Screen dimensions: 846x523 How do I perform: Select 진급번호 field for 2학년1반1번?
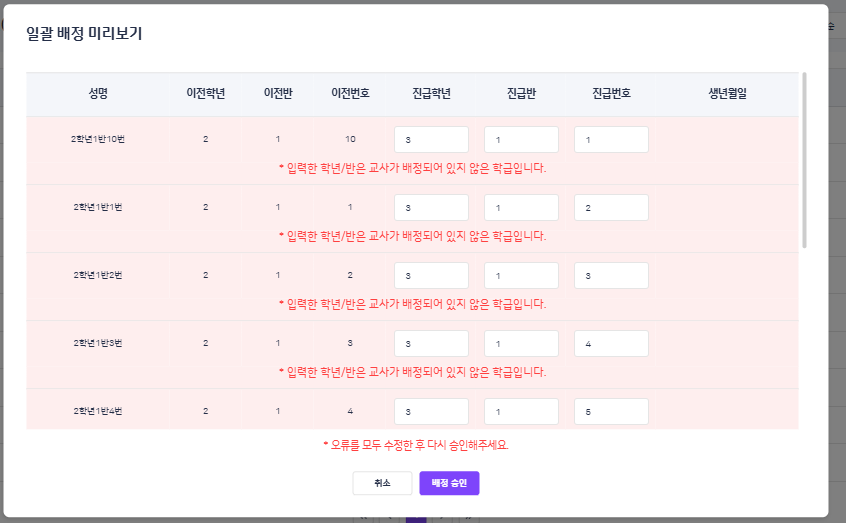(611, 208)
